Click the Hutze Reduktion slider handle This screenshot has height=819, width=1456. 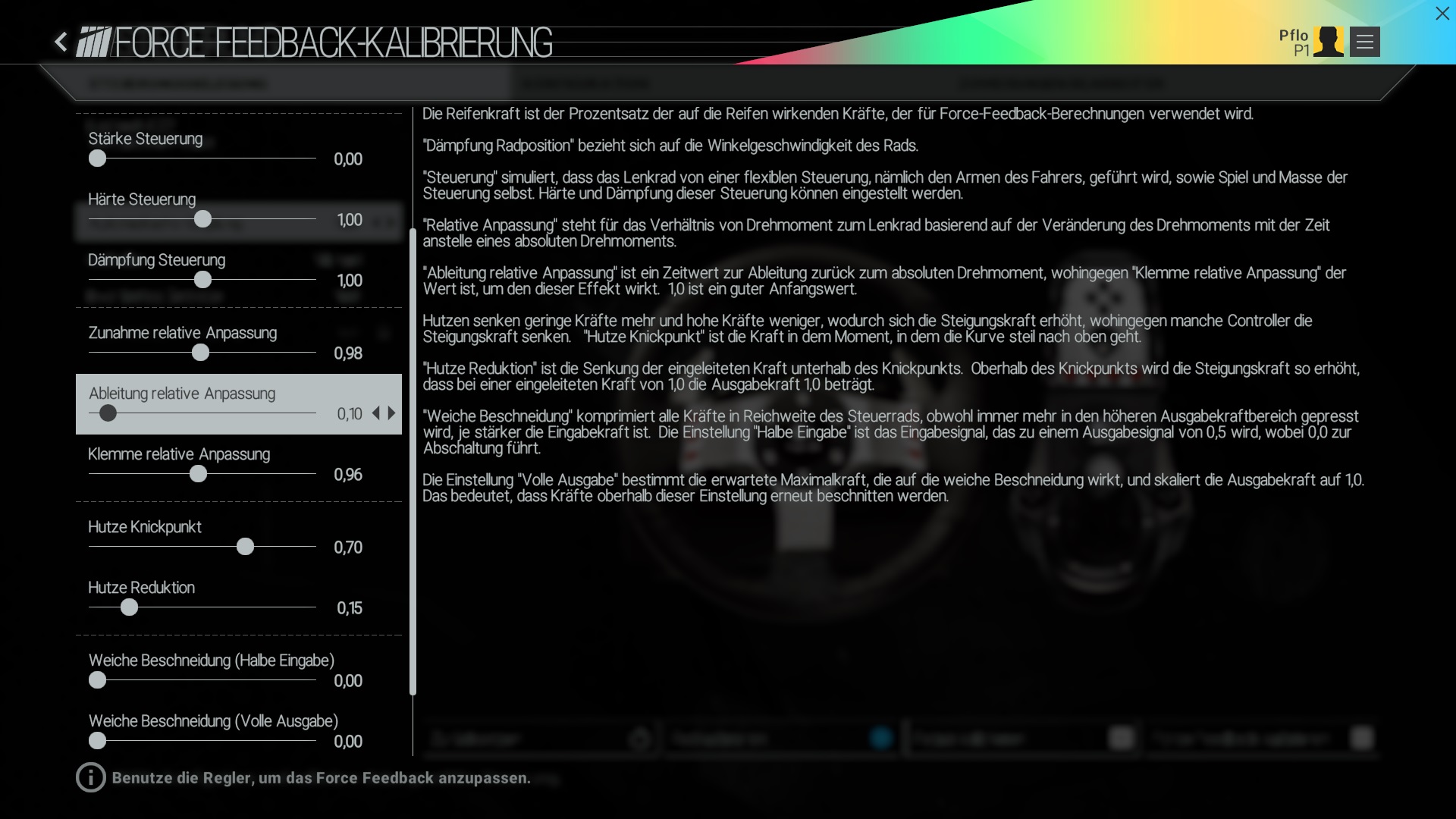click(x=130, y=607)
